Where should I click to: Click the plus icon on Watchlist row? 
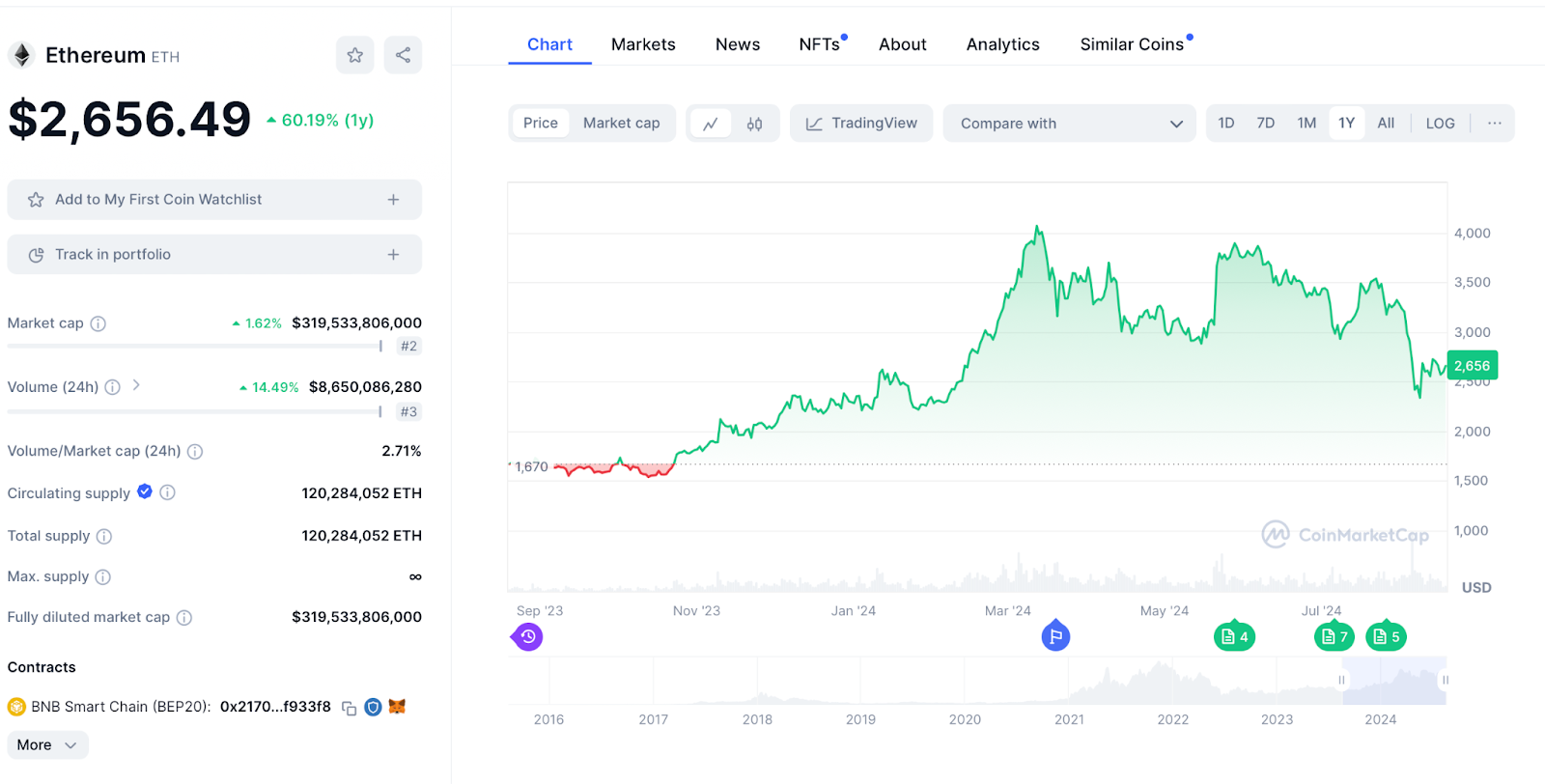pos(393,200)
